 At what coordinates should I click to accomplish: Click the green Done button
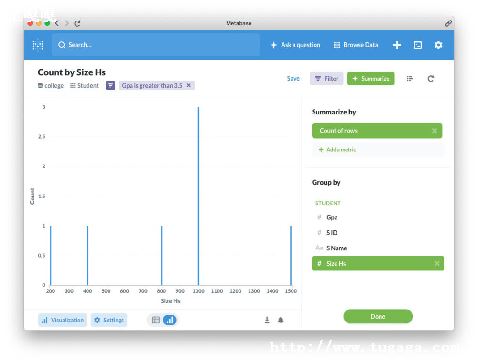tap(378, 316)
